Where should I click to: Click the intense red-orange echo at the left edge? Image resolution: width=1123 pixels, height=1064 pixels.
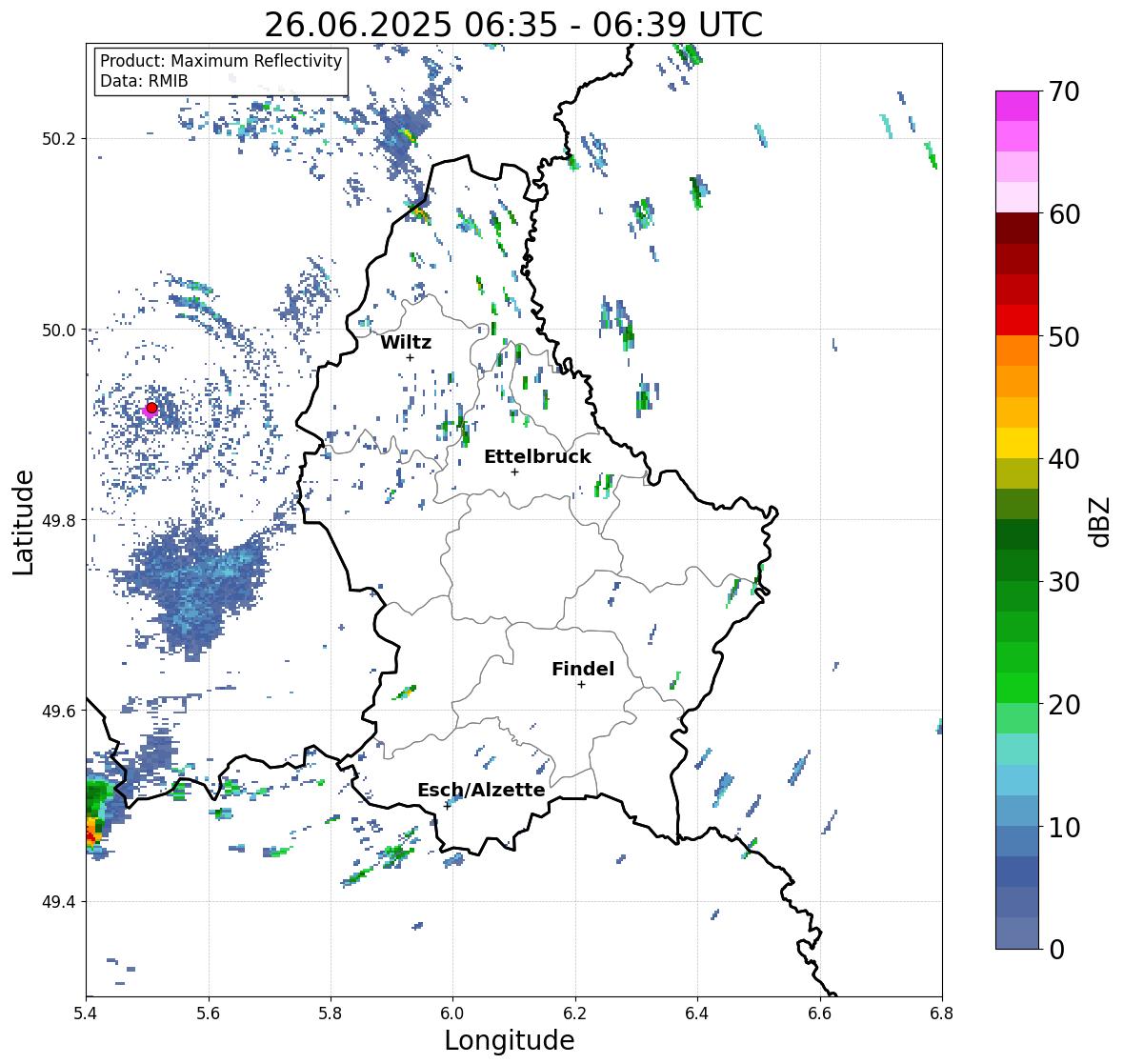click(x=93, y=832)
